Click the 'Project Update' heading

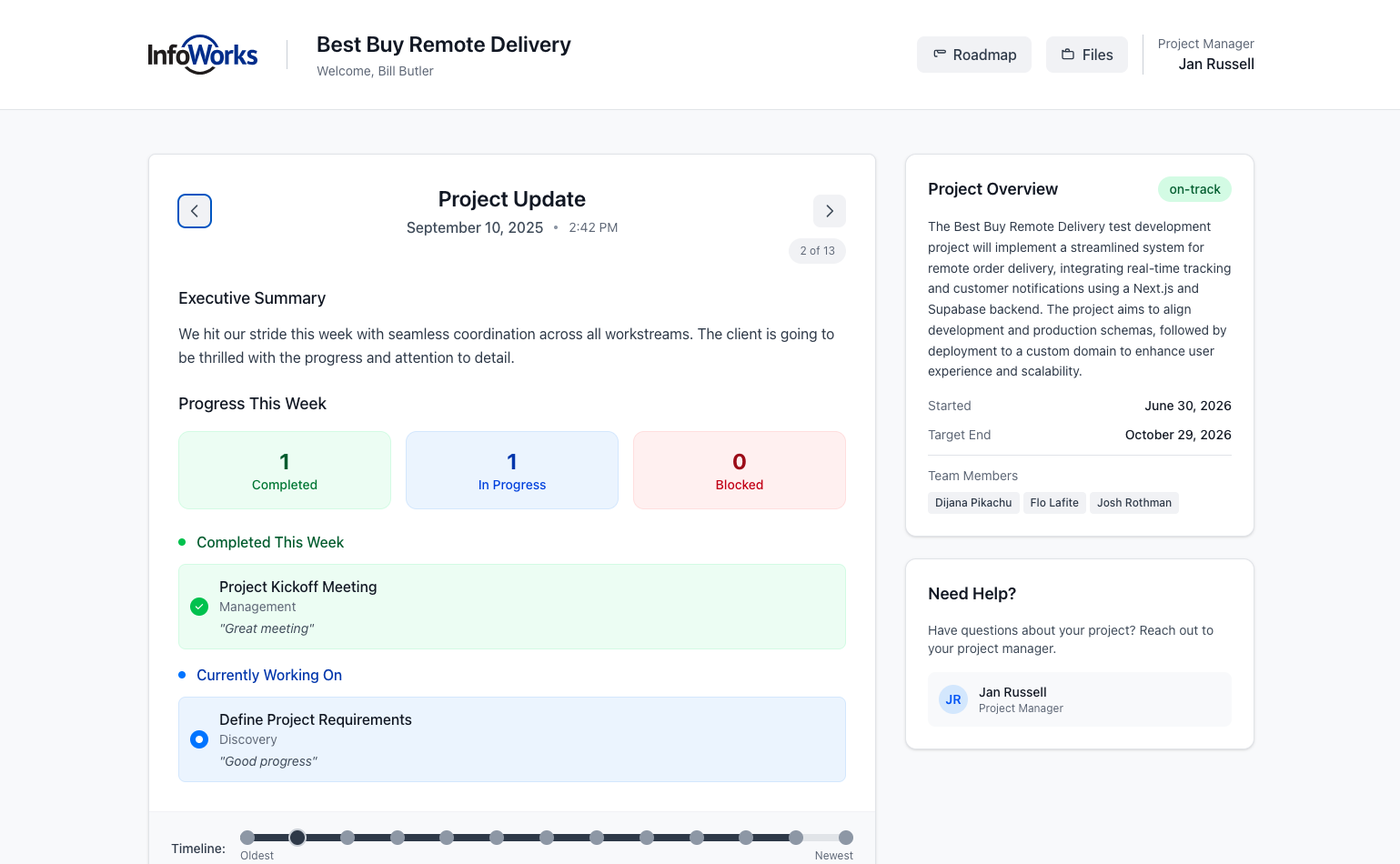pyautogui.click(x=512, y=199)
